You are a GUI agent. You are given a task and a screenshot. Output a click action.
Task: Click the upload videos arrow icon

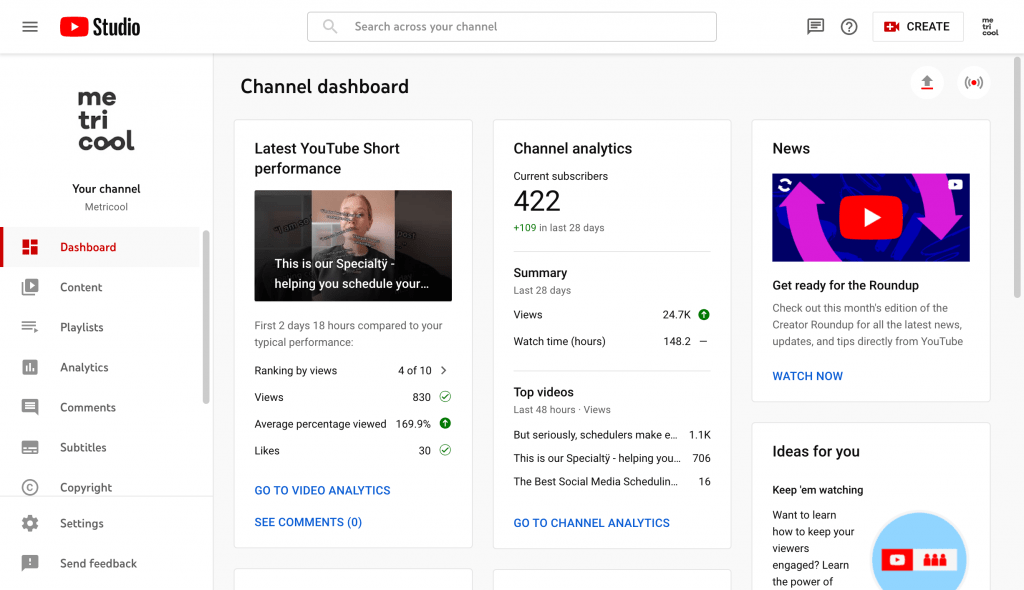coord(927,82)
